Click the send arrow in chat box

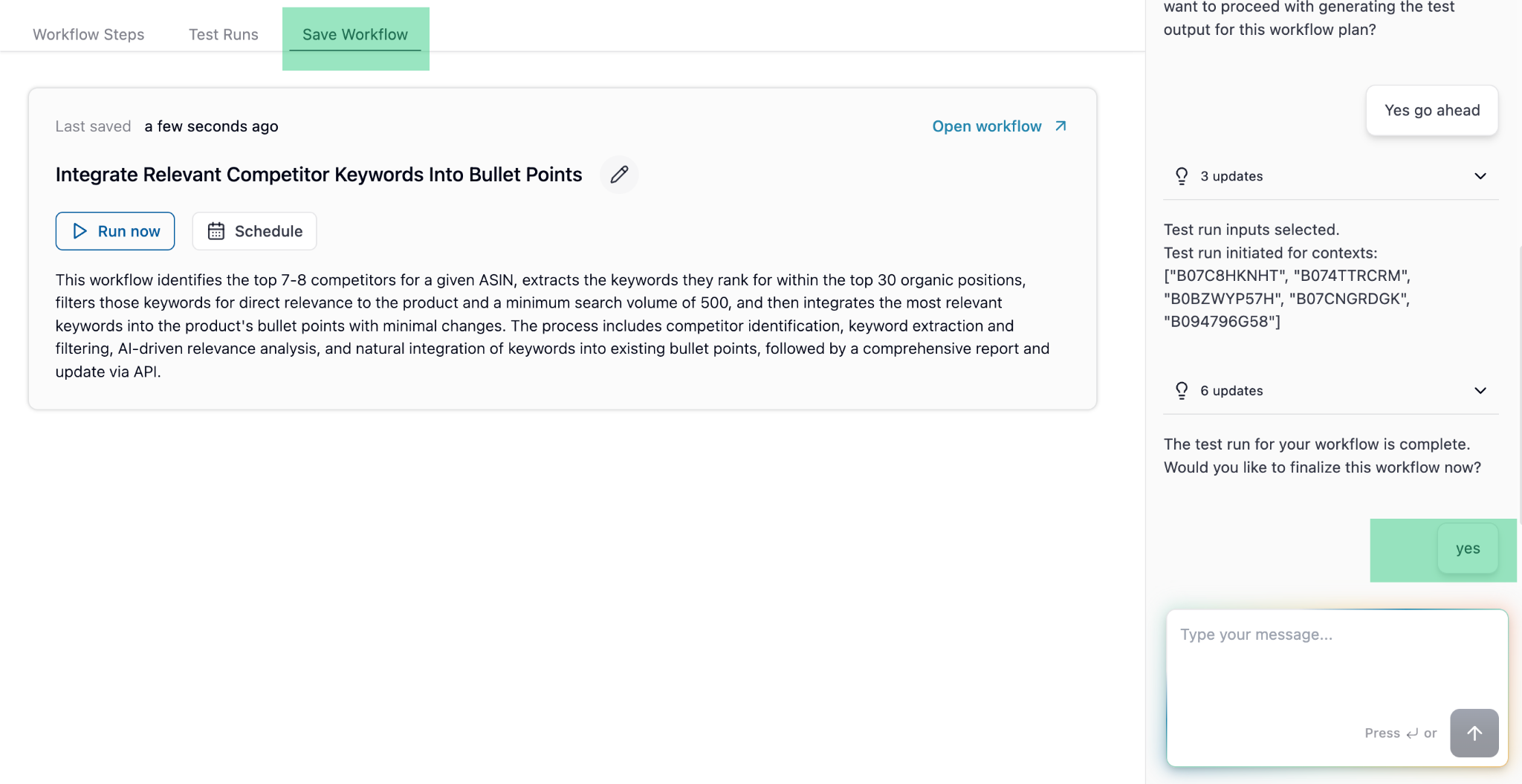pyautogui.click(x=1475, y=733)
